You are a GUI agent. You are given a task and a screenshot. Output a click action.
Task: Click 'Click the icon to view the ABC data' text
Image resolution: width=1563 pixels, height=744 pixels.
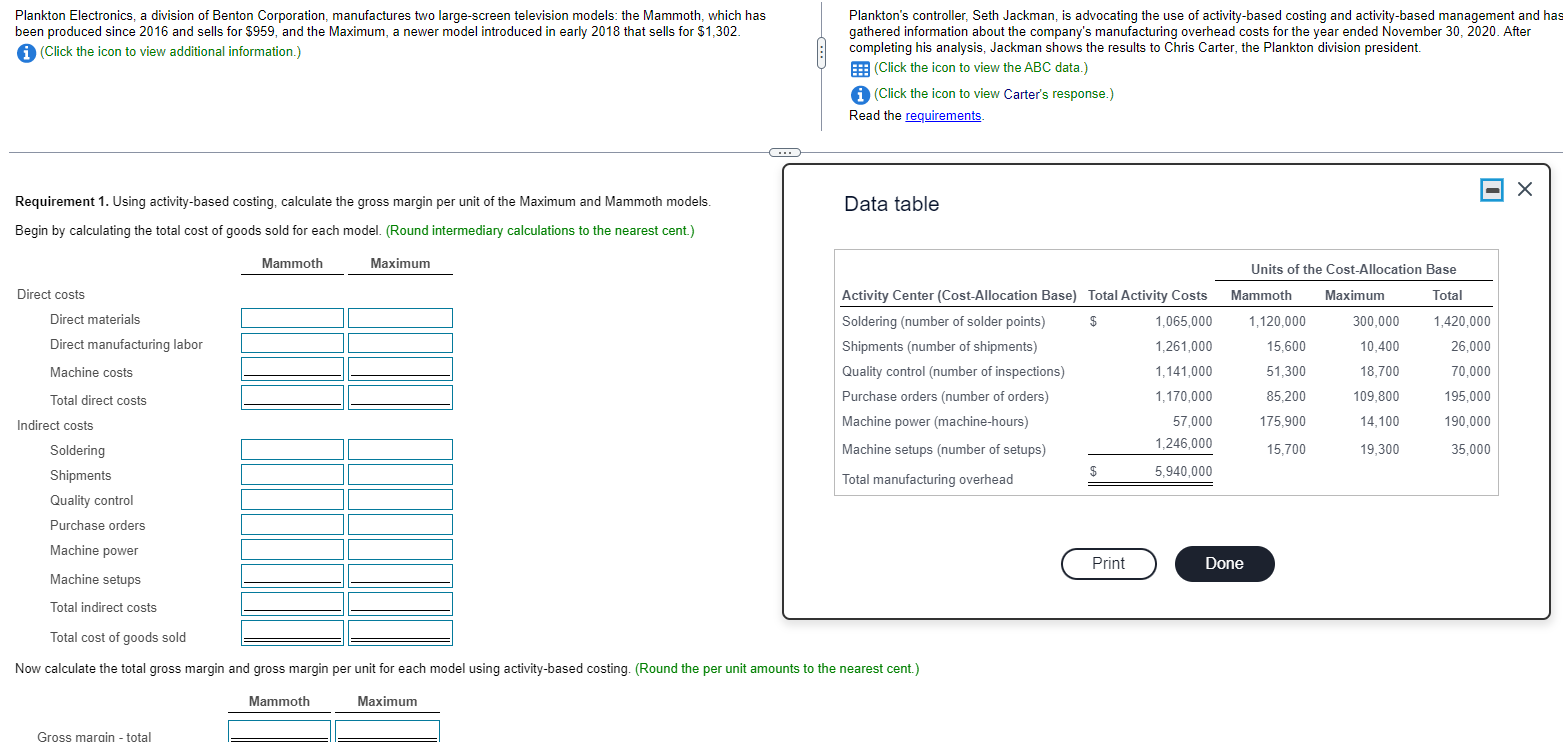981,68
